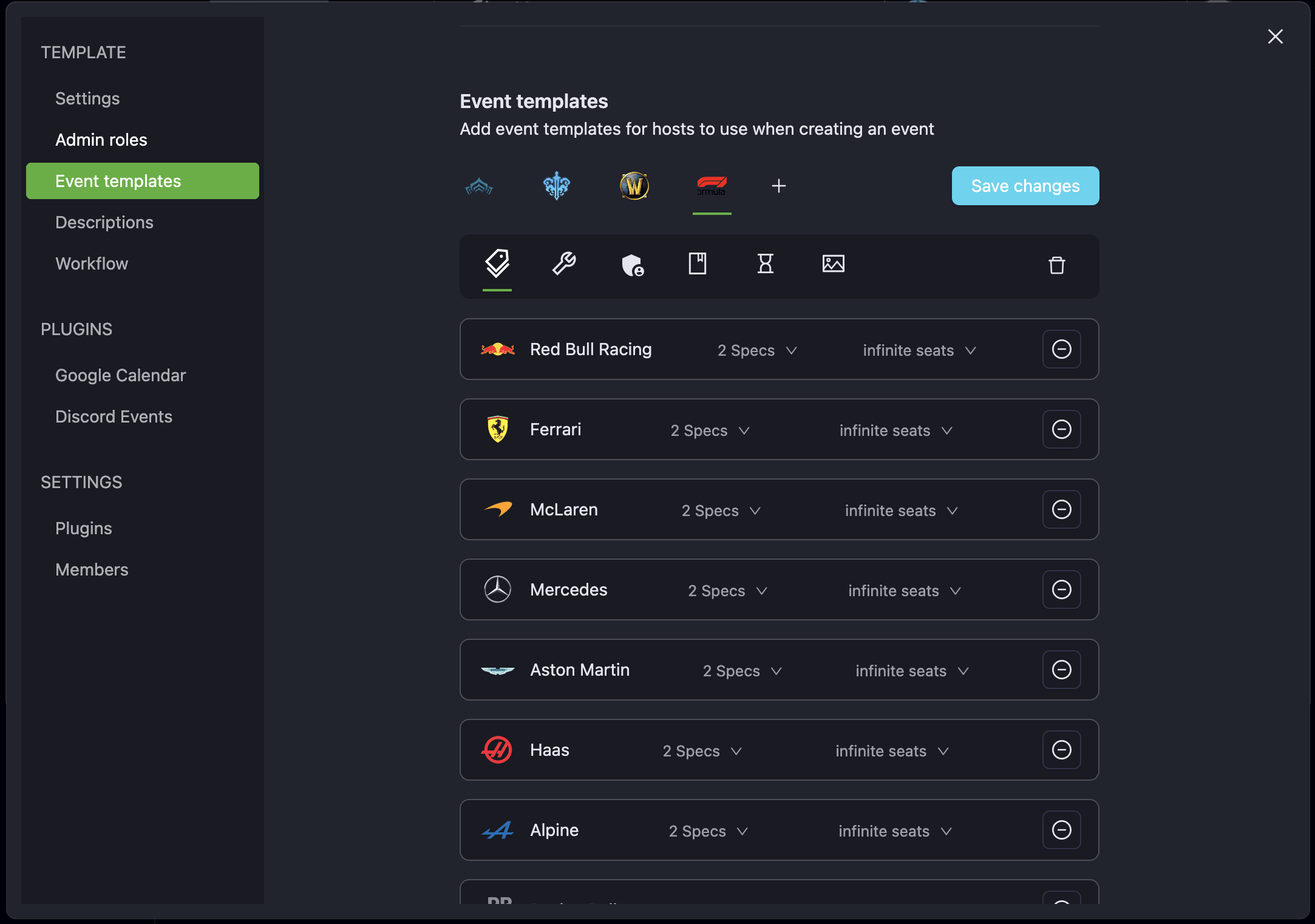Open the wrench settings tab in the template toolbar
The width and height of the screenshot is (1315, 924).
tap(564, 265)
